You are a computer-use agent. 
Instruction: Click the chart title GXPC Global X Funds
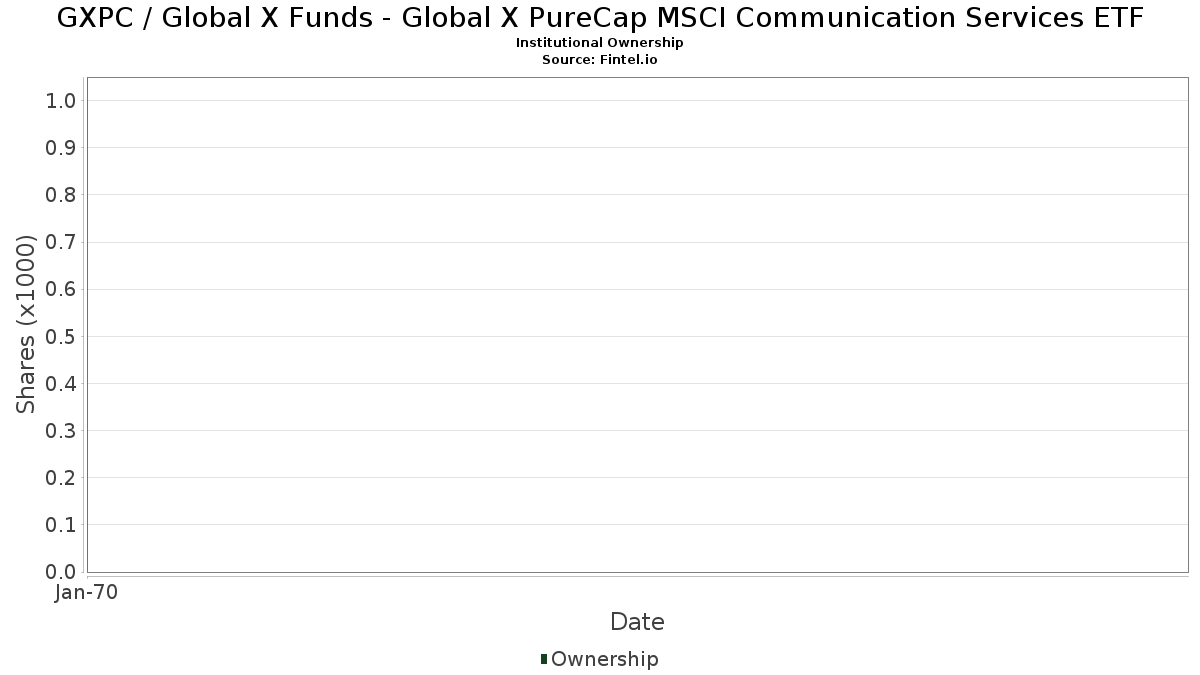(x=600, y=18)
